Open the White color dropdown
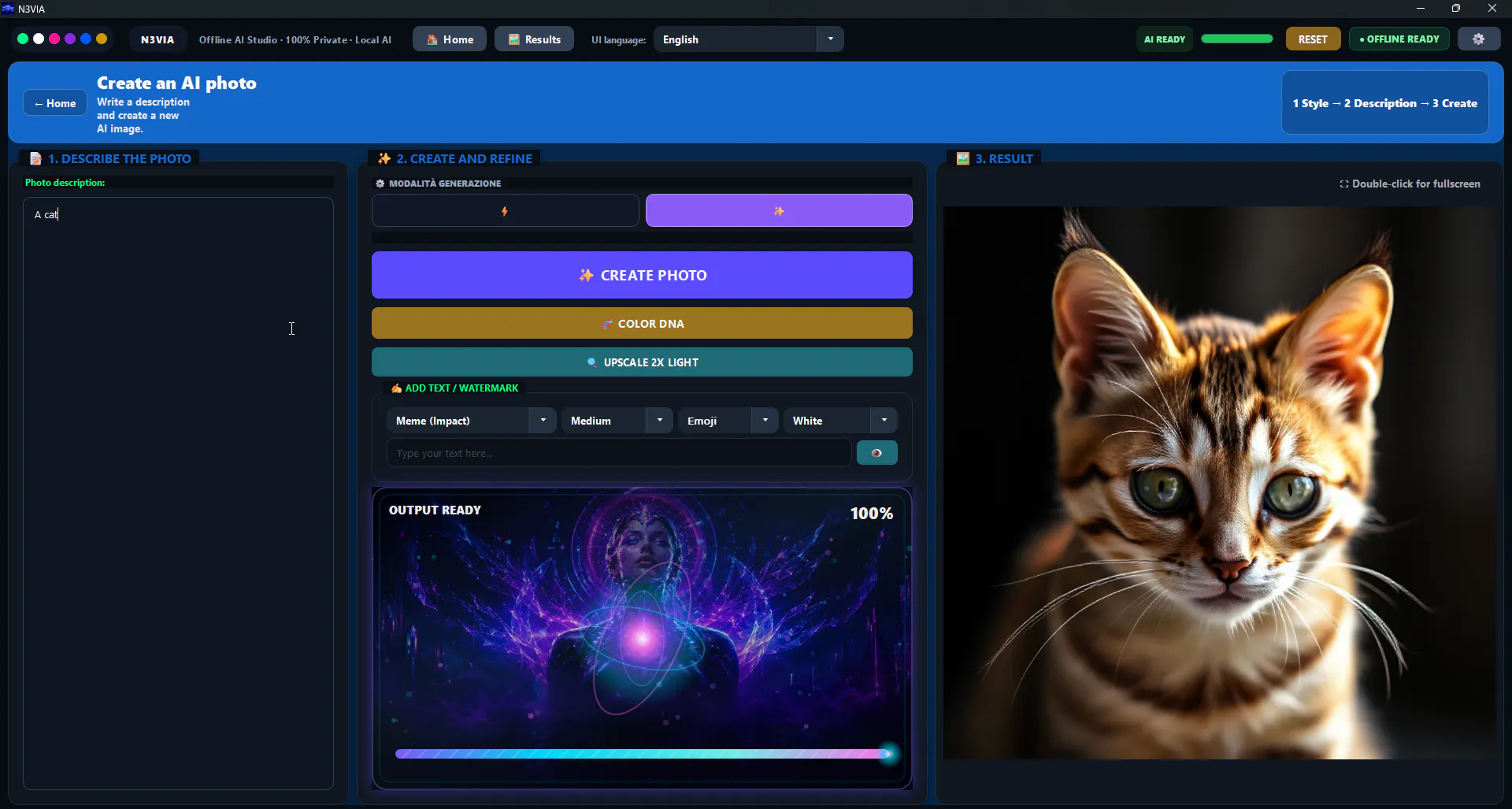 (840, 421)
